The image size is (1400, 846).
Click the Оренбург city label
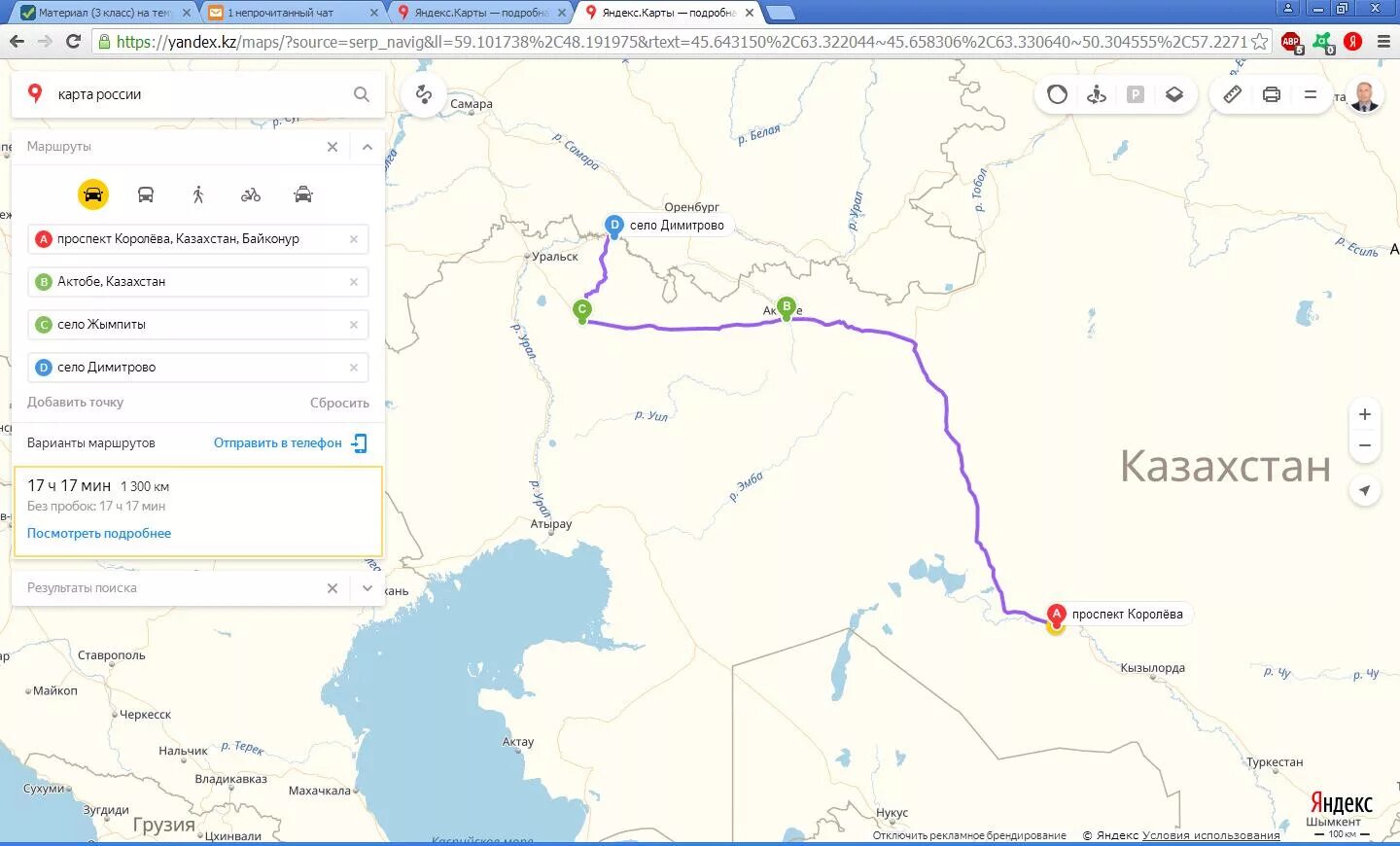pyautogui.click(x=691, y=207)
